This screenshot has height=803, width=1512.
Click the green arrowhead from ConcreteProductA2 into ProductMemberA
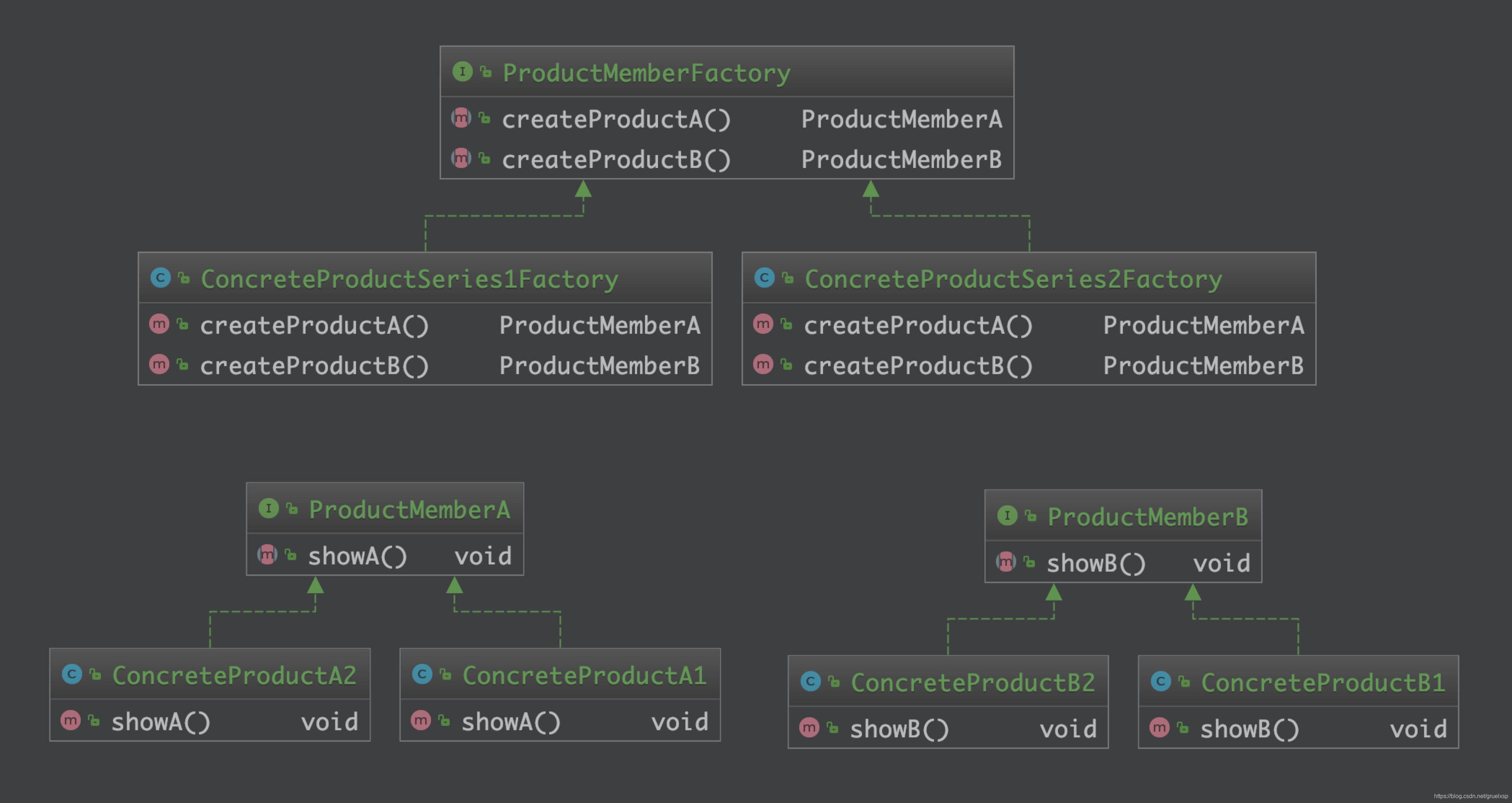pos(316,585)
